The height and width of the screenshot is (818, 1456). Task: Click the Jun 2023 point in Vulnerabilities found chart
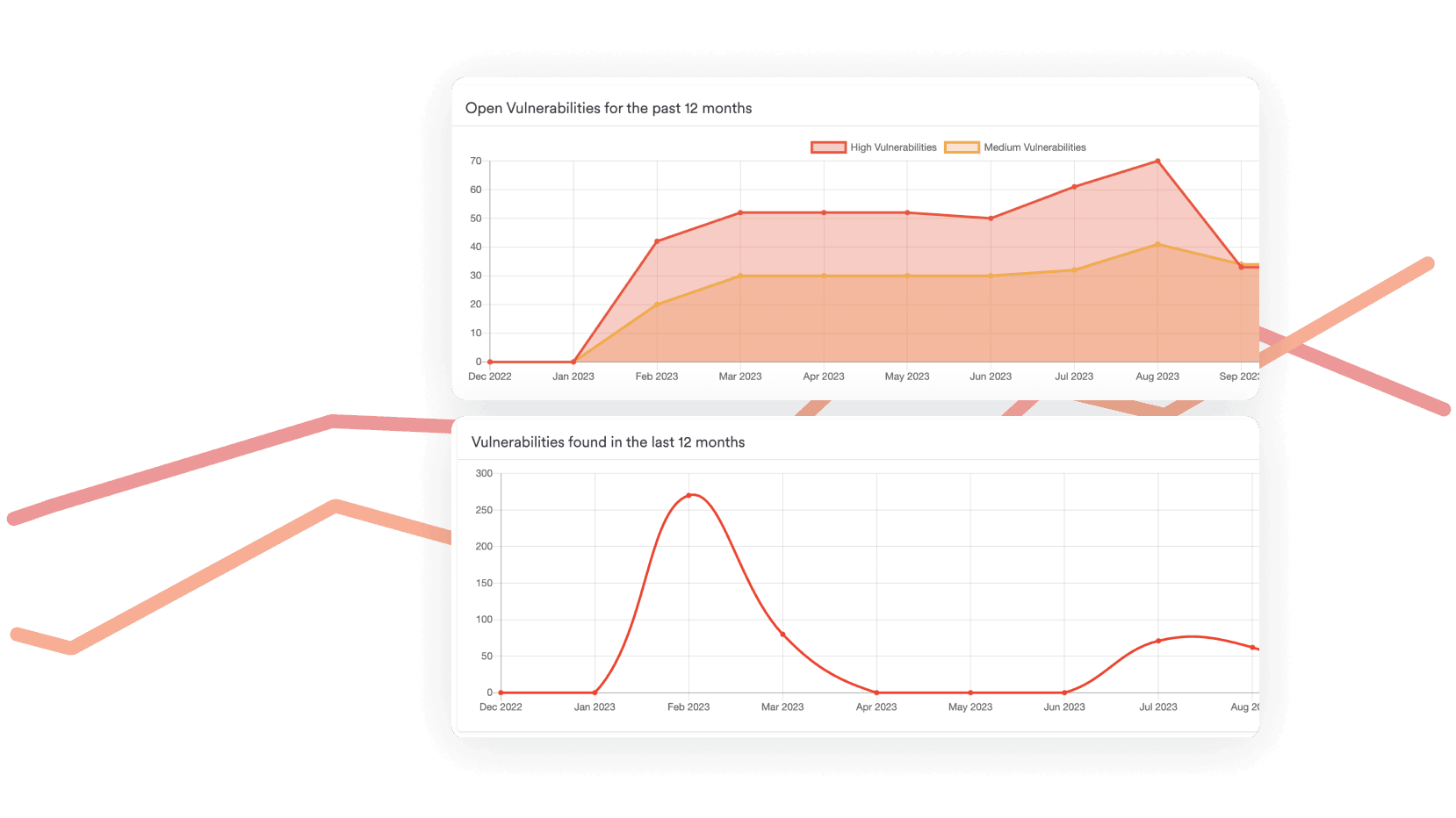click(x=1064, y=692)
